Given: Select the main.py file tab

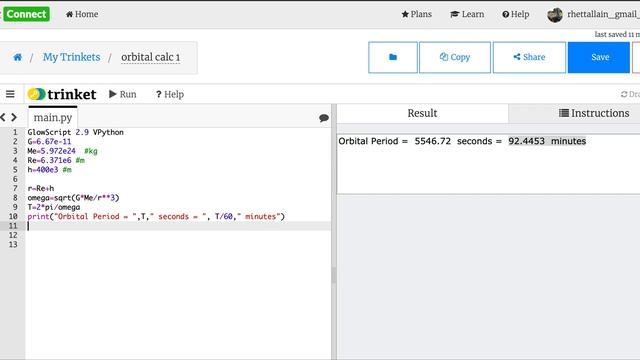Looking at the screenshot, I should pyautogui.click(x=53, y=118).
